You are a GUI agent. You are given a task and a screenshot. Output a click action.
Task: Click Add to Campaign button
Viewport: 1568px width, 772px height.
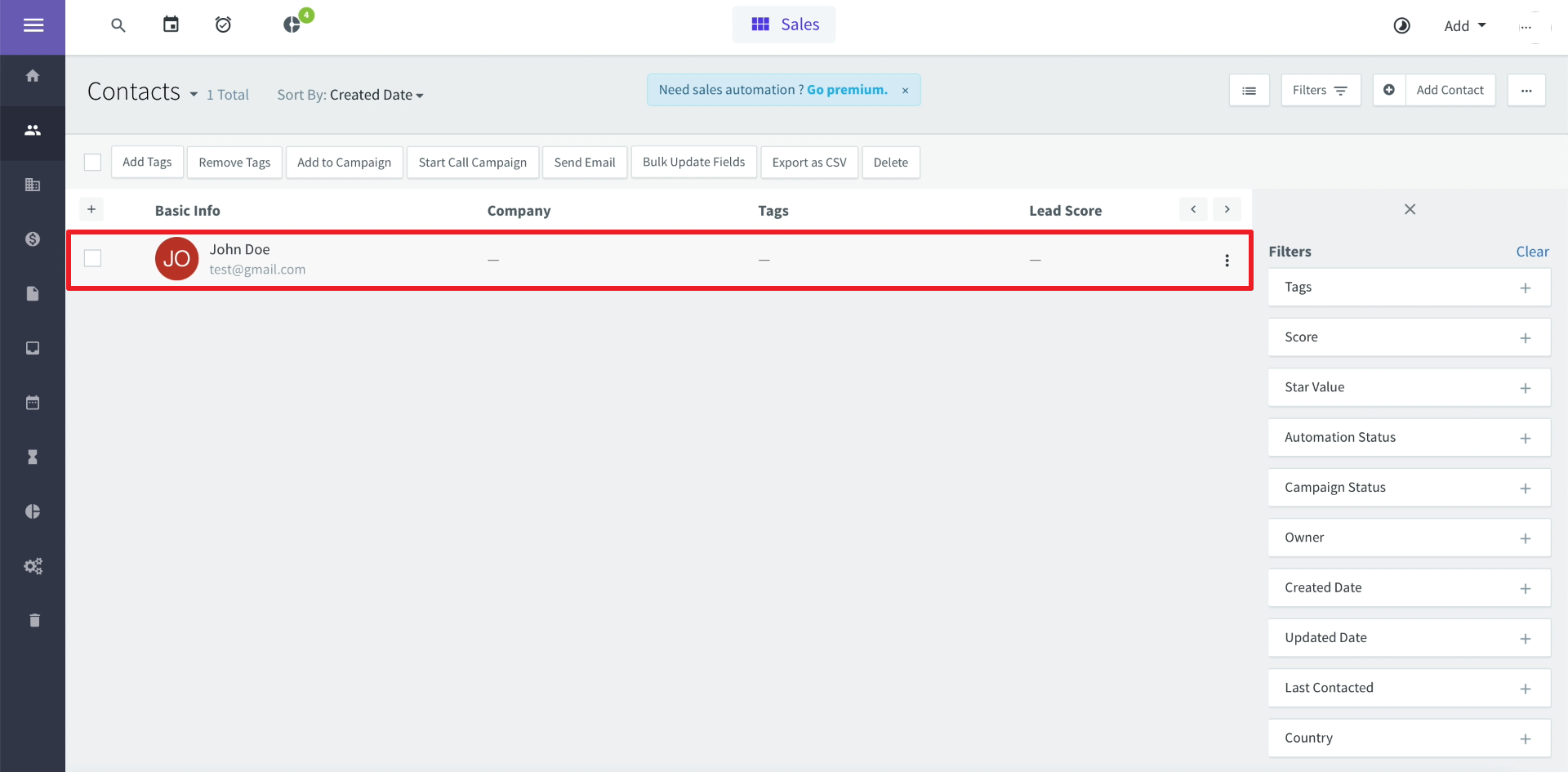(344, 163)
